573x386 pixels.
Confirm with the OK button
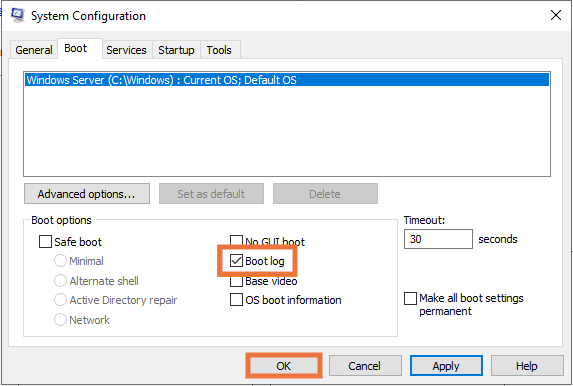click(x=284, y=366)
